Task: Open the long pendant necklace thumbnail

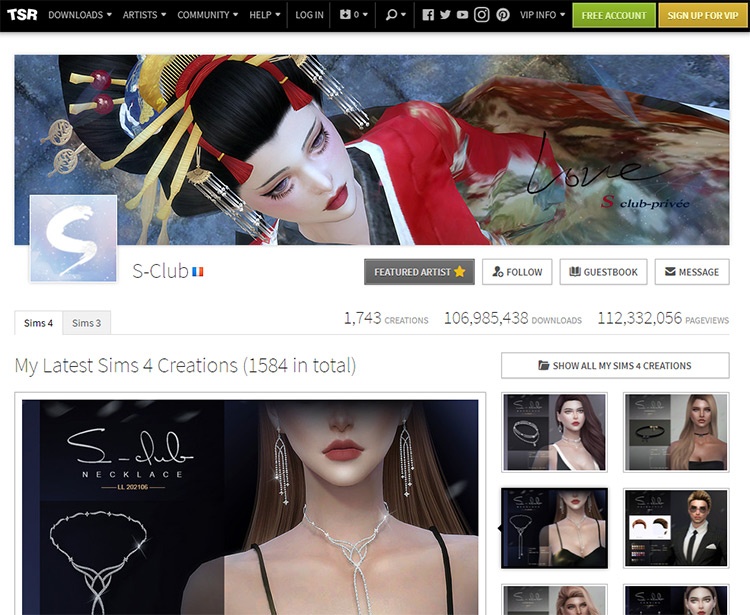Action: tap(554, 528)
